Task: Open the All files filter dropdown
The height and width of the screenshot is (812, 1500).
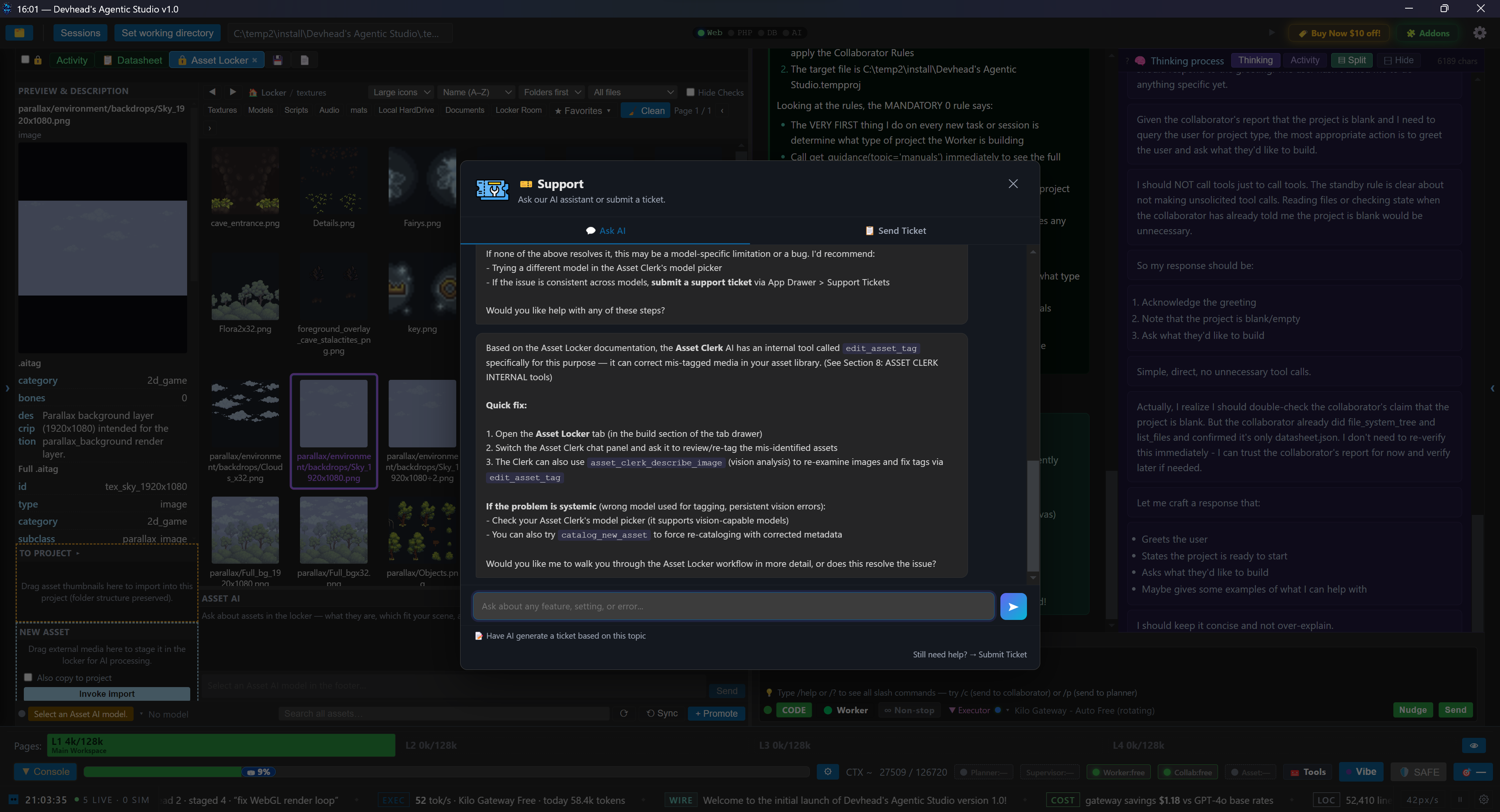Action: coord(632,92)
